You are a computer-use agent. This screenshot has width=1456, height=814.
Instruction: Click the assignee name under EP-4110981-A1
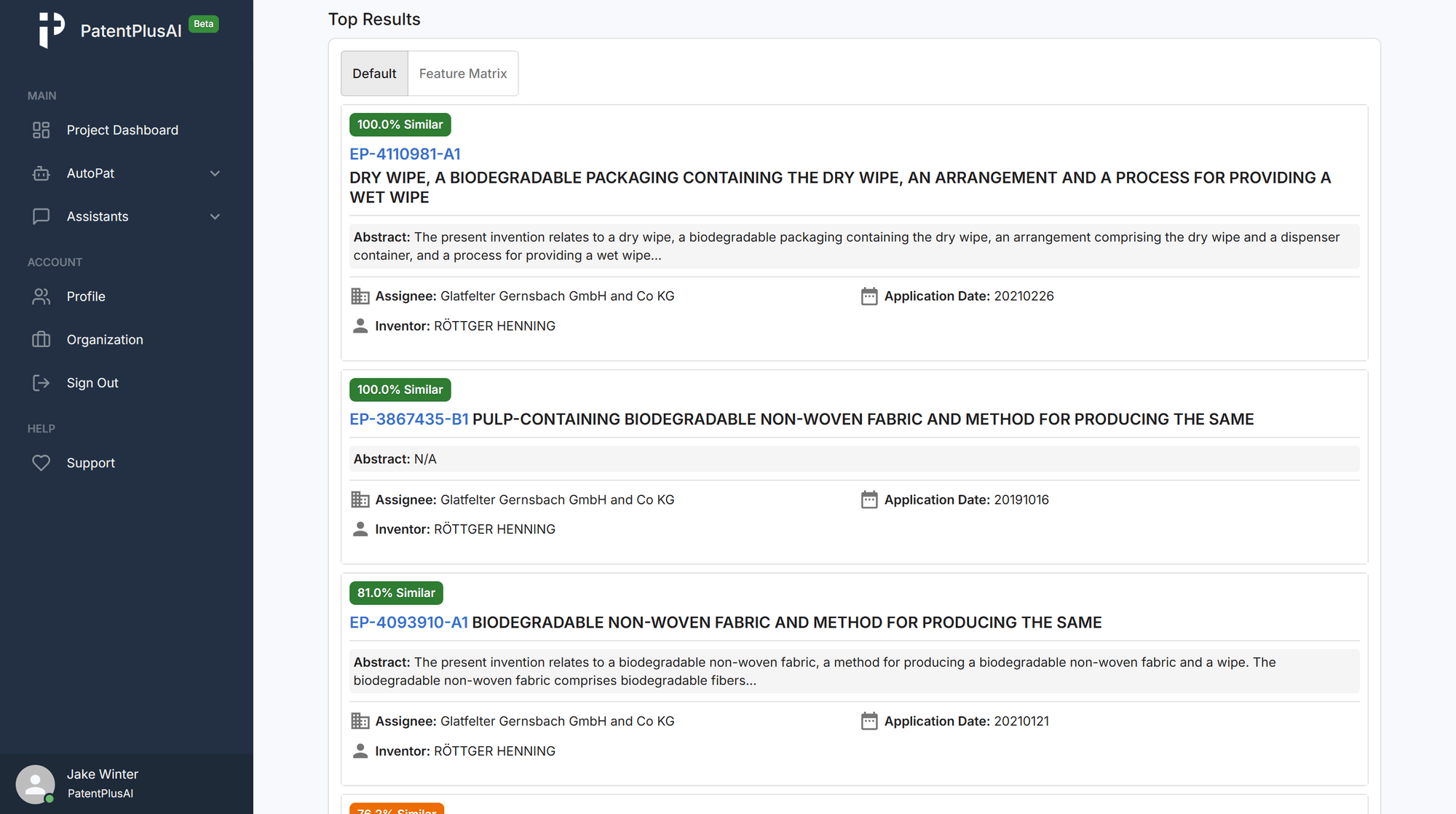tap(558, 296)
